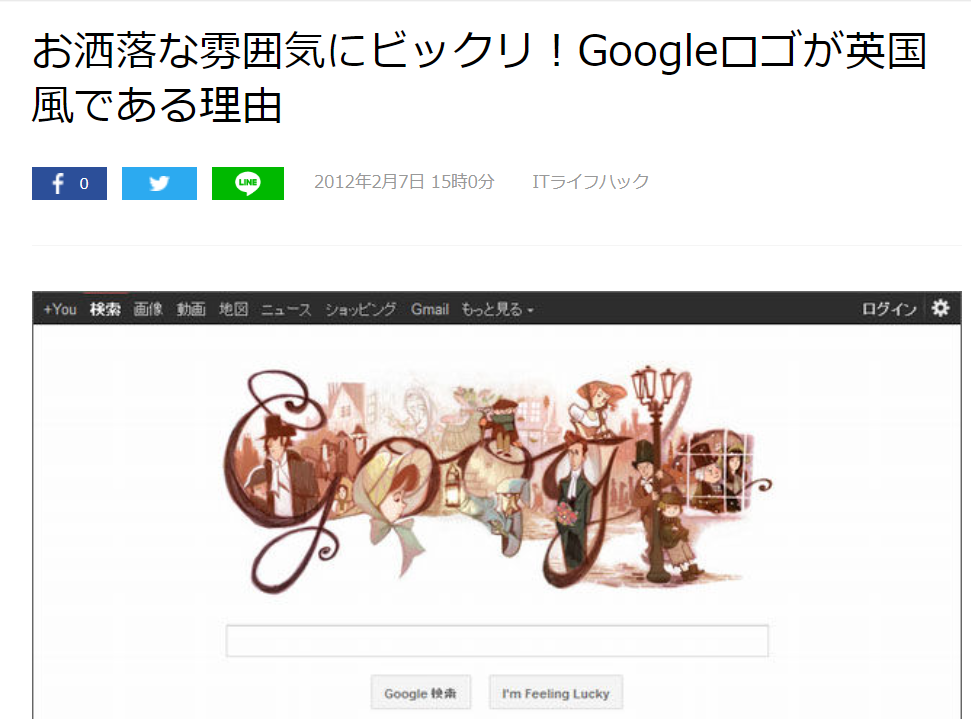Click the ログイン link
This screenshot has height=719, width=971.
pos(889,309)
